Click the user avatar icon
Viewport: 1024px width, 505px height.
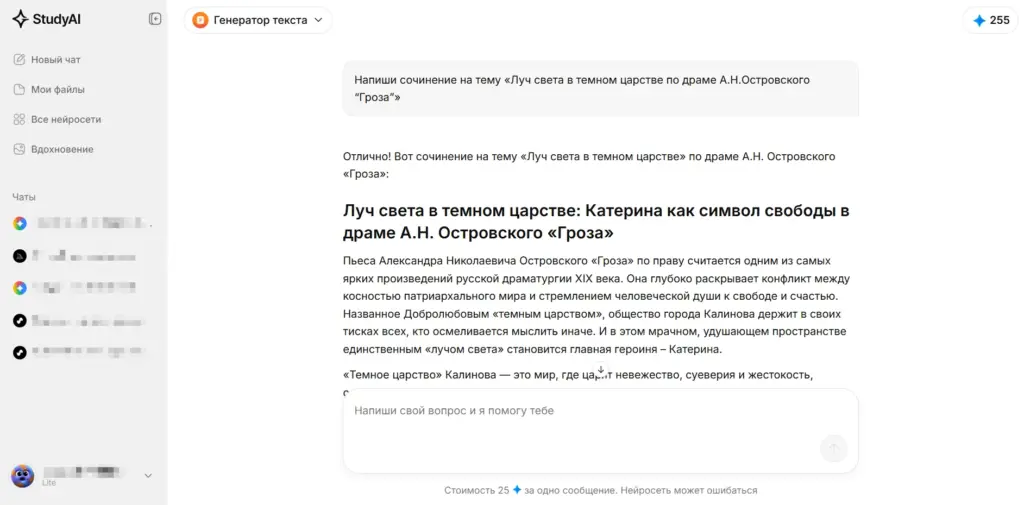coord(22,476)
